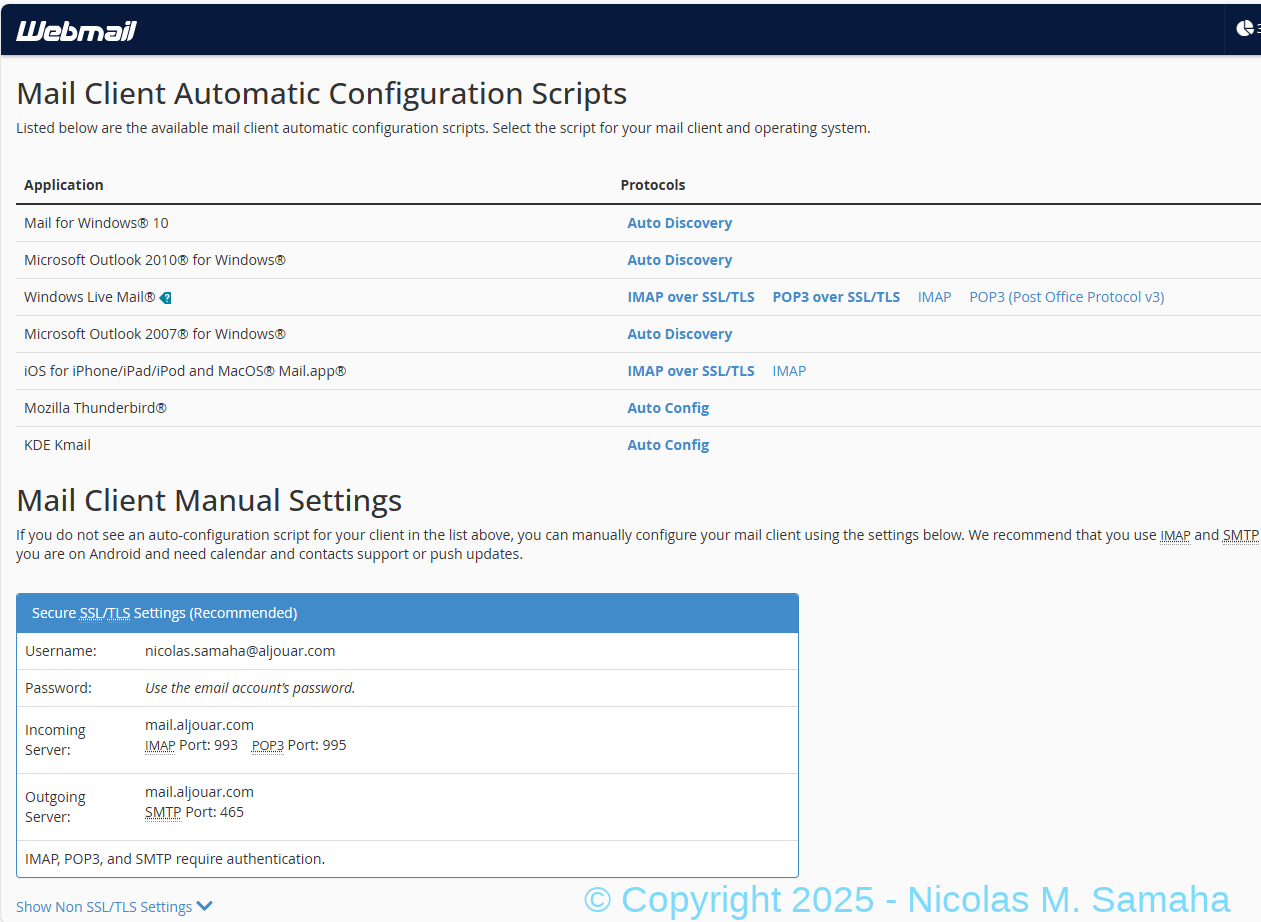
Task: Click the IMAP abbreviation in the manual settings description
Action: tap(1175, 535)
